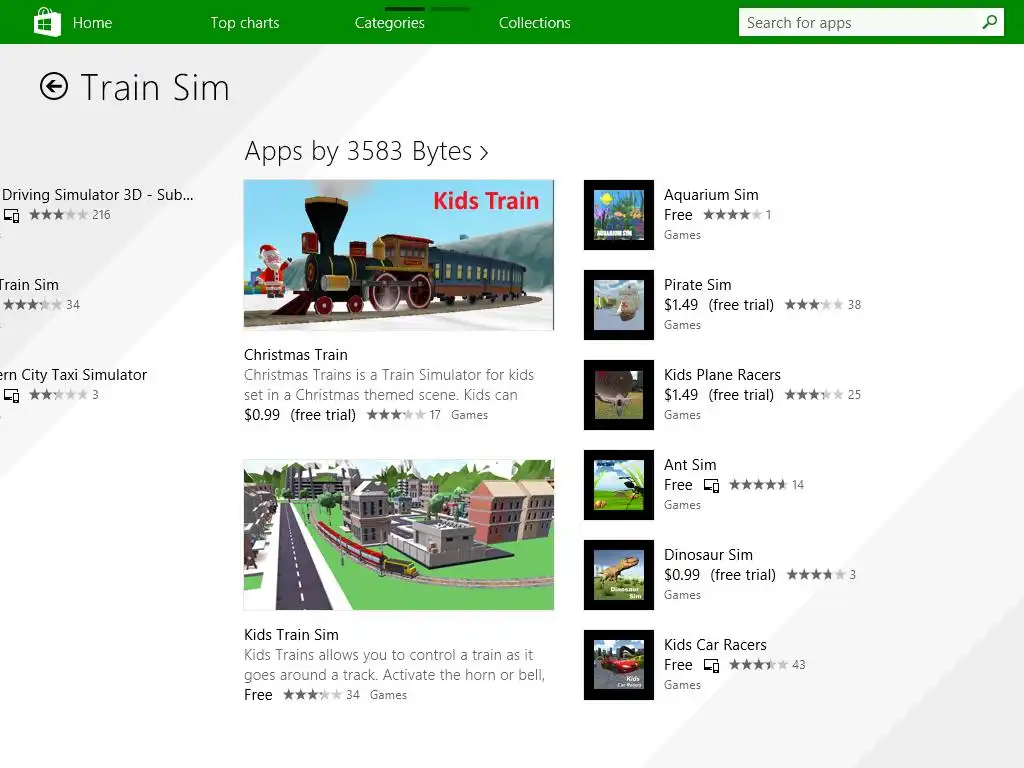Open Kids Plane Racers app icon
Viewport: 1024px width, 768px height.
(618, 395)
